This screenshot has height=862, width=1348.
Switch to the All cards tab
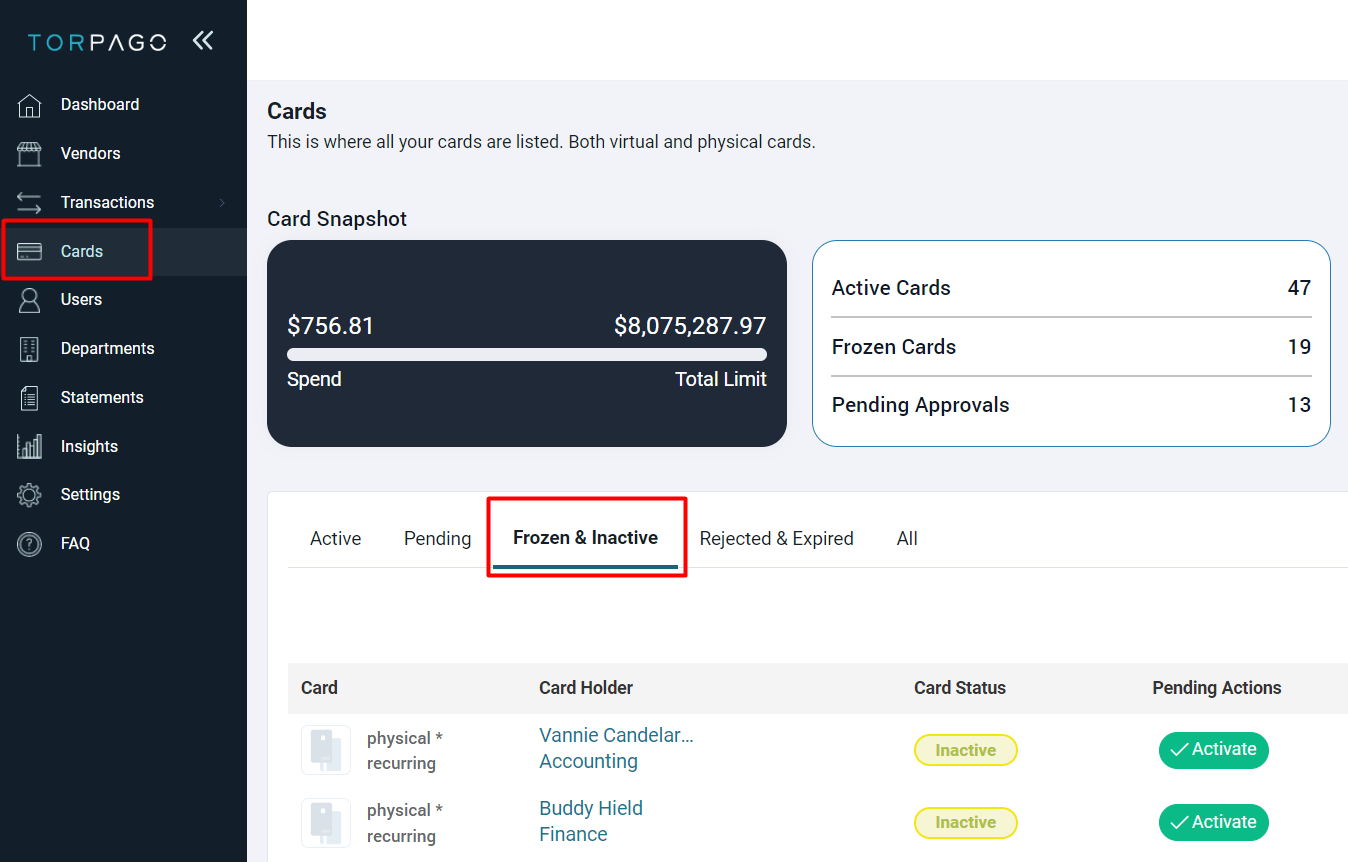[906, 538]
